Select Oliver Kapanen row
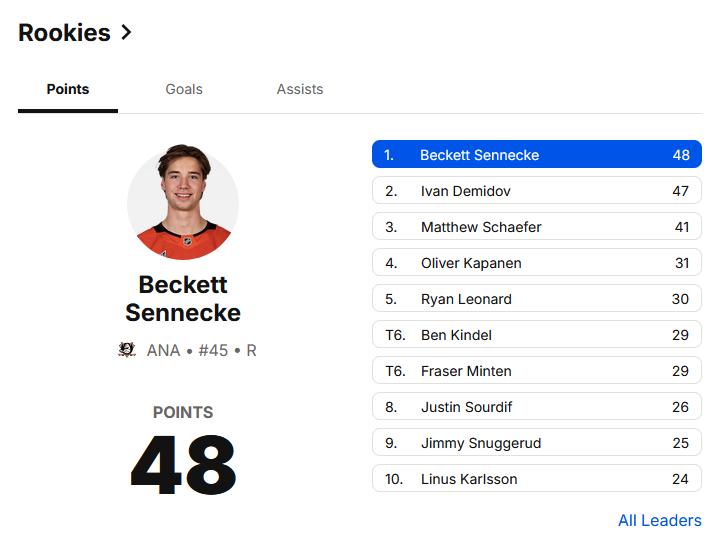Screen dimensions: 726x547 [x=536, y=263]
